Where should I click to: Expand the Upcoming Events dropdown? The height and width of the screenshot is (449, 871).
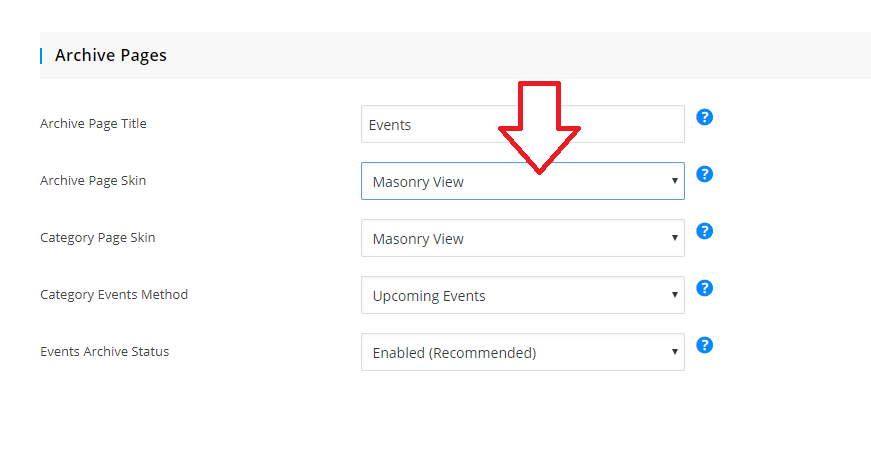[x=523, y=295]
